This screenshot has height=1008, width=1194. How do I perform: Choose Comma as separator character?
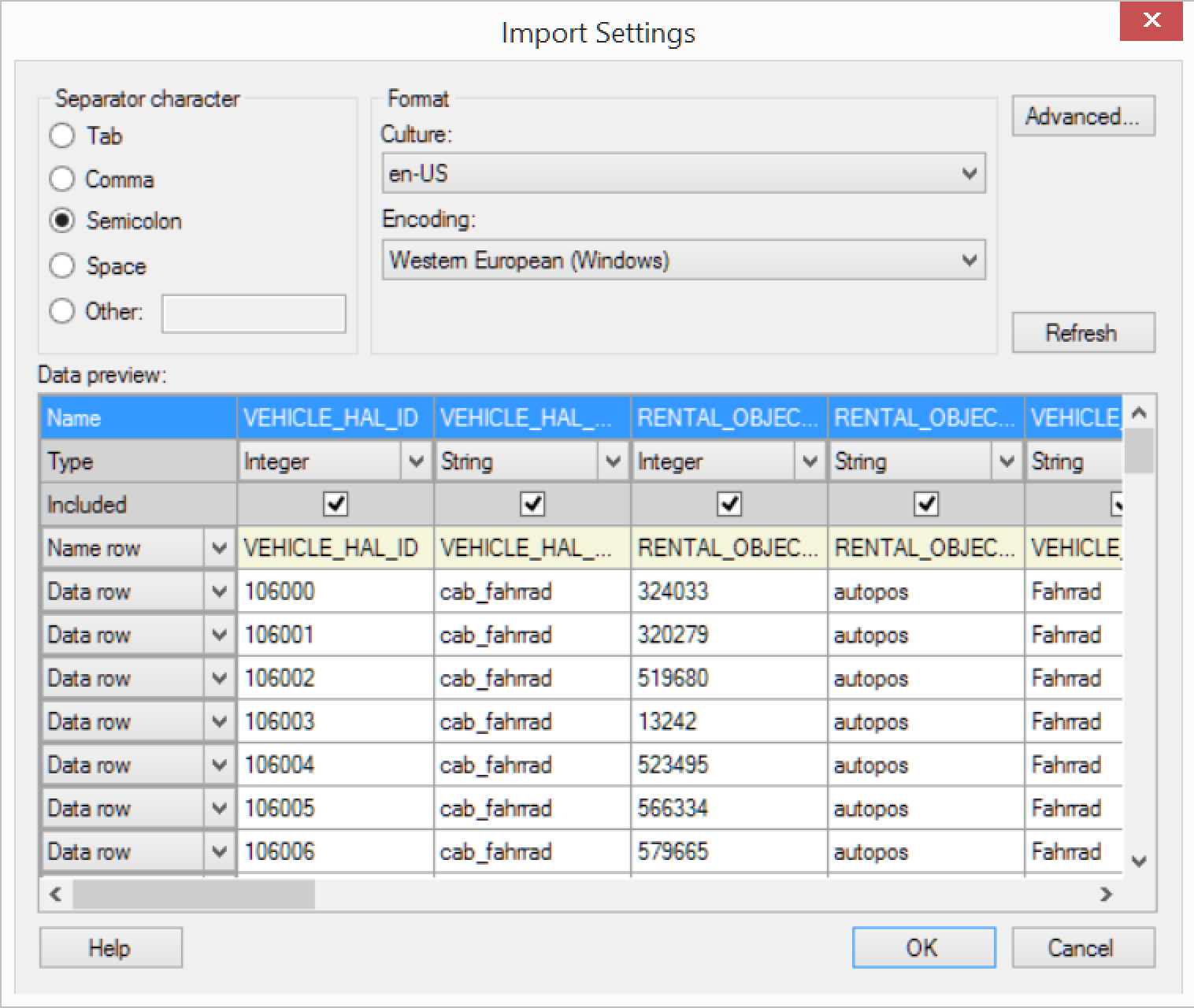pyautogui.click(x=62, y=180)
